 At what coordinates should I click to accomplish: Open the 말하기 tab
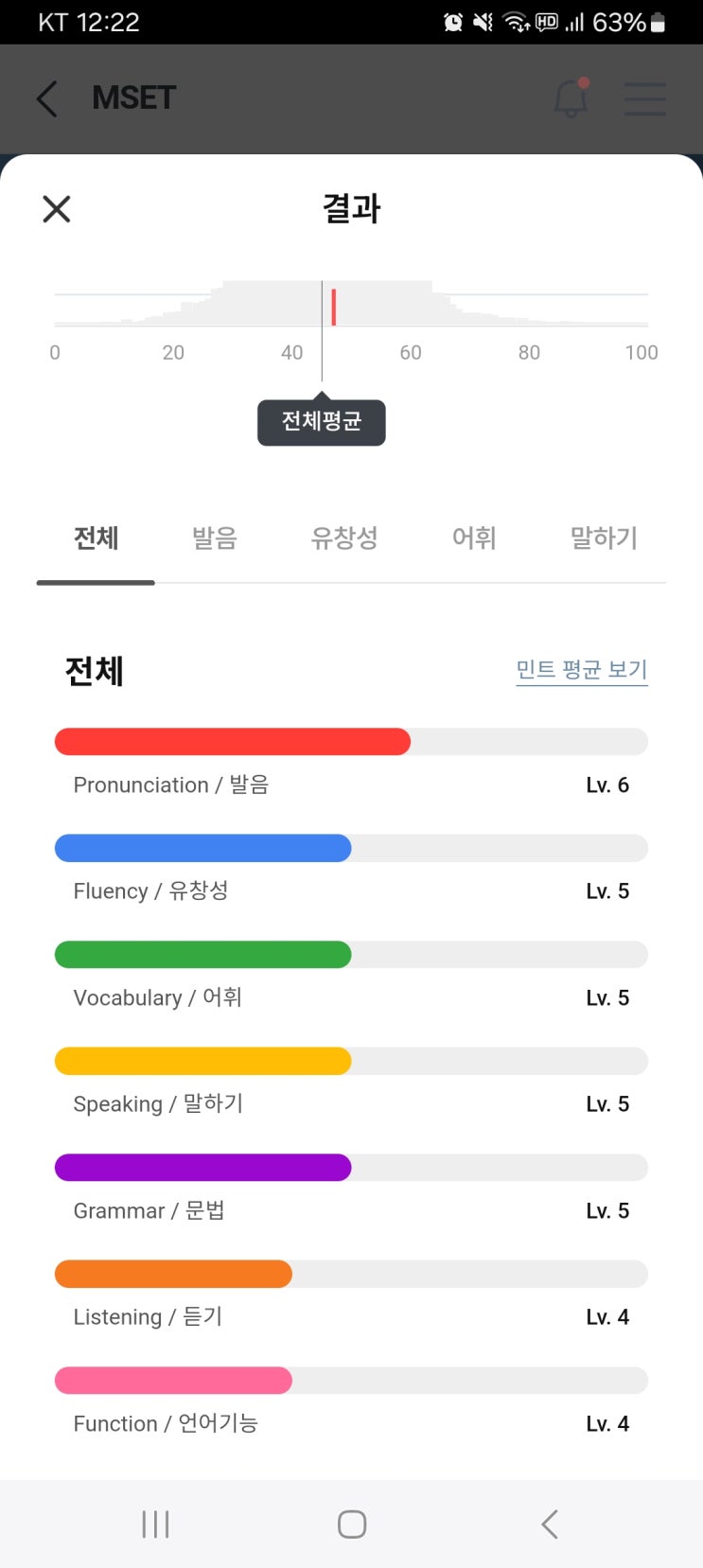[x=604, y=538]
